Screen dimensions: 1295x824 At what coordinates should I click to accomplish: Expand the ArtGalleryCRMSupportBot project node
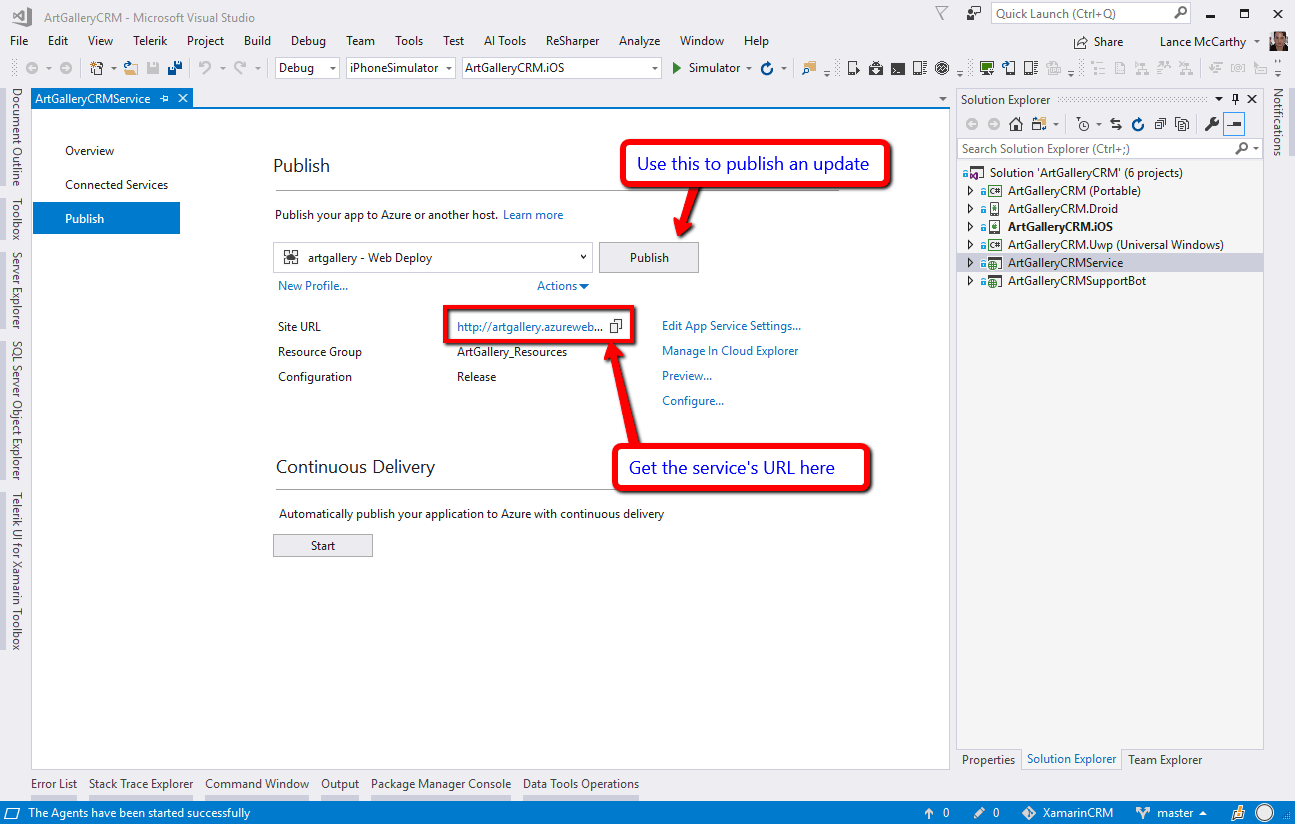coord(970,281)
